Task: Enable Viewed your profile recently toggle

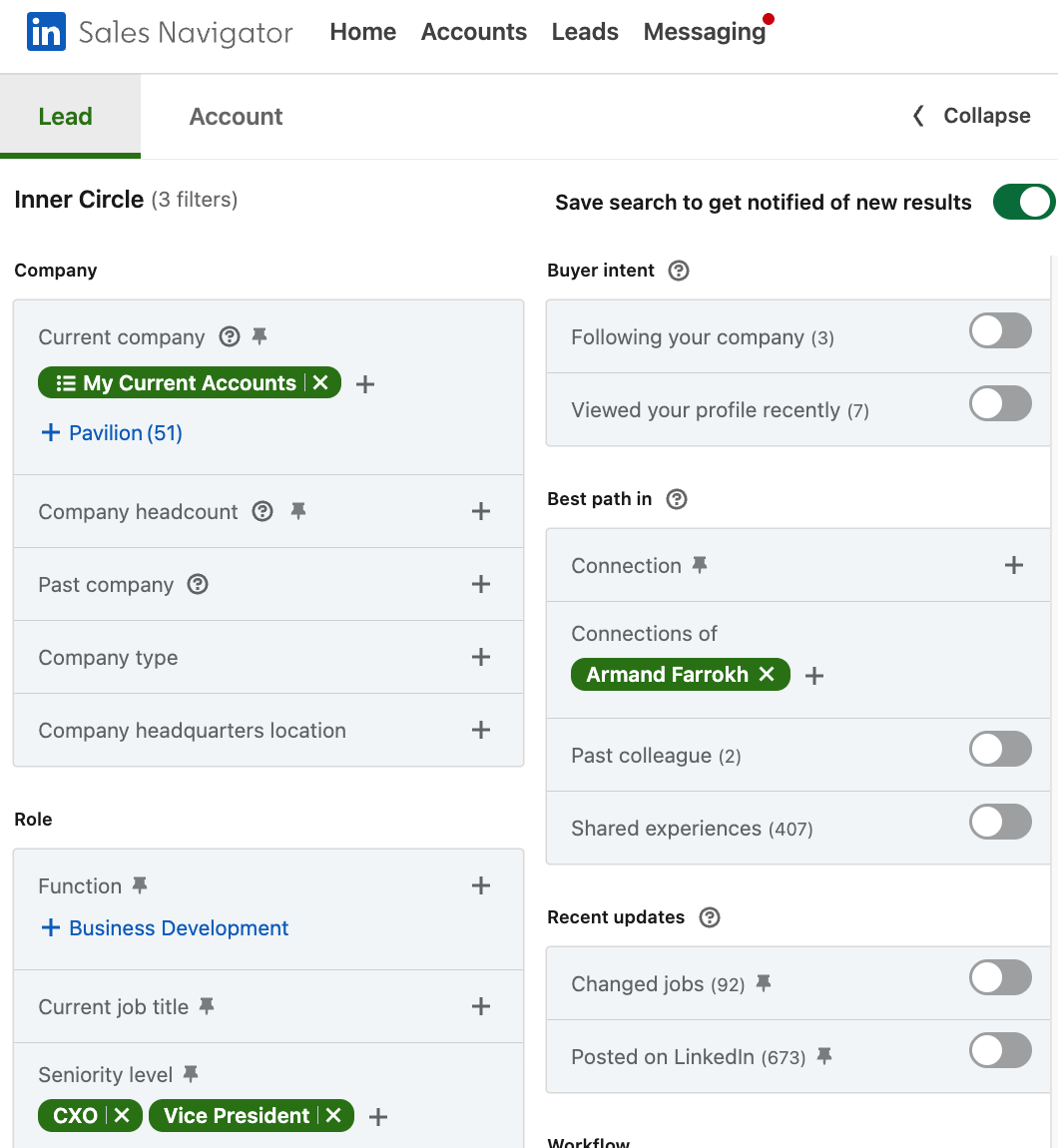Action: (1001, 403)
